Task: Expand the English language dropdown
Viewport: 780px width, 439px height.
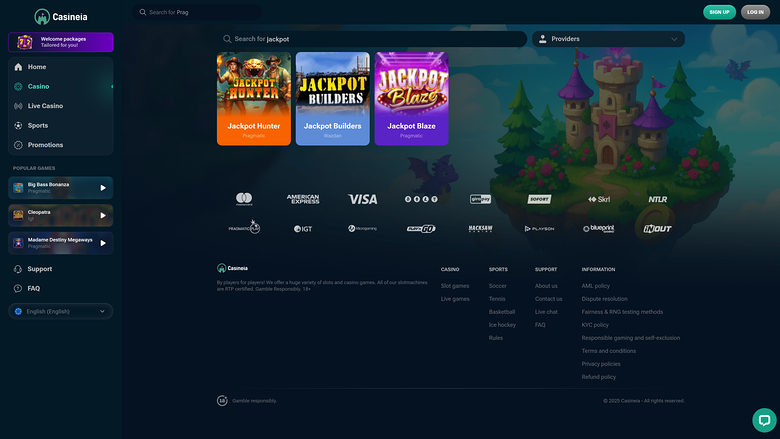Action: 61,311
